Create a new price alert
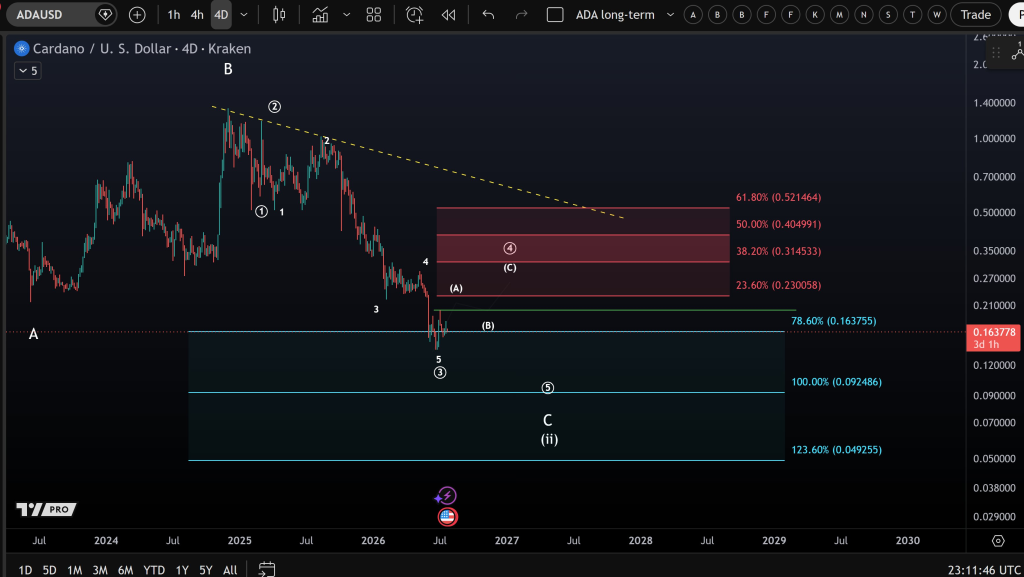The width and height of the screenshot is (1024, 577). point(415,14)
